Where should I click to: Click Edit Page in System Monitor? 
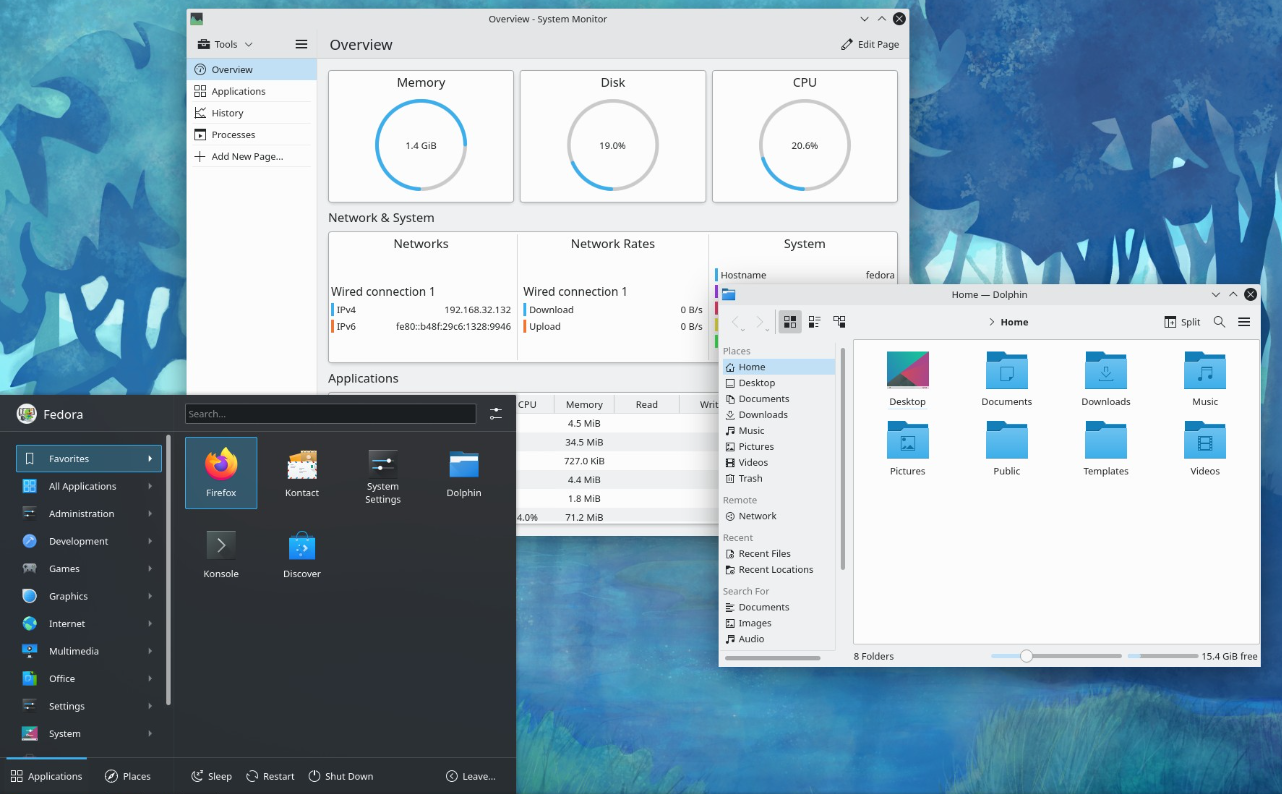point(870,44)
